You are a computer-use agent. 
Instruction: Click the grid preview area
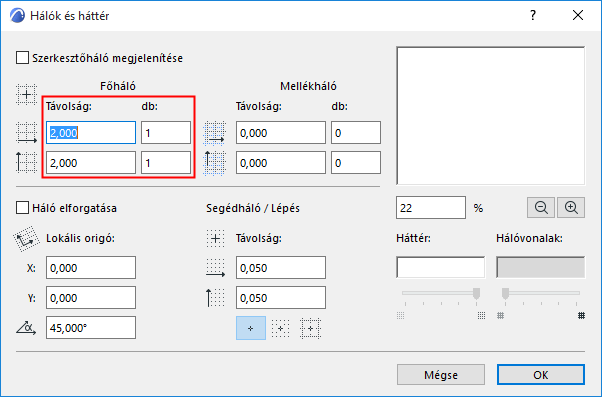tap(491, 116)
